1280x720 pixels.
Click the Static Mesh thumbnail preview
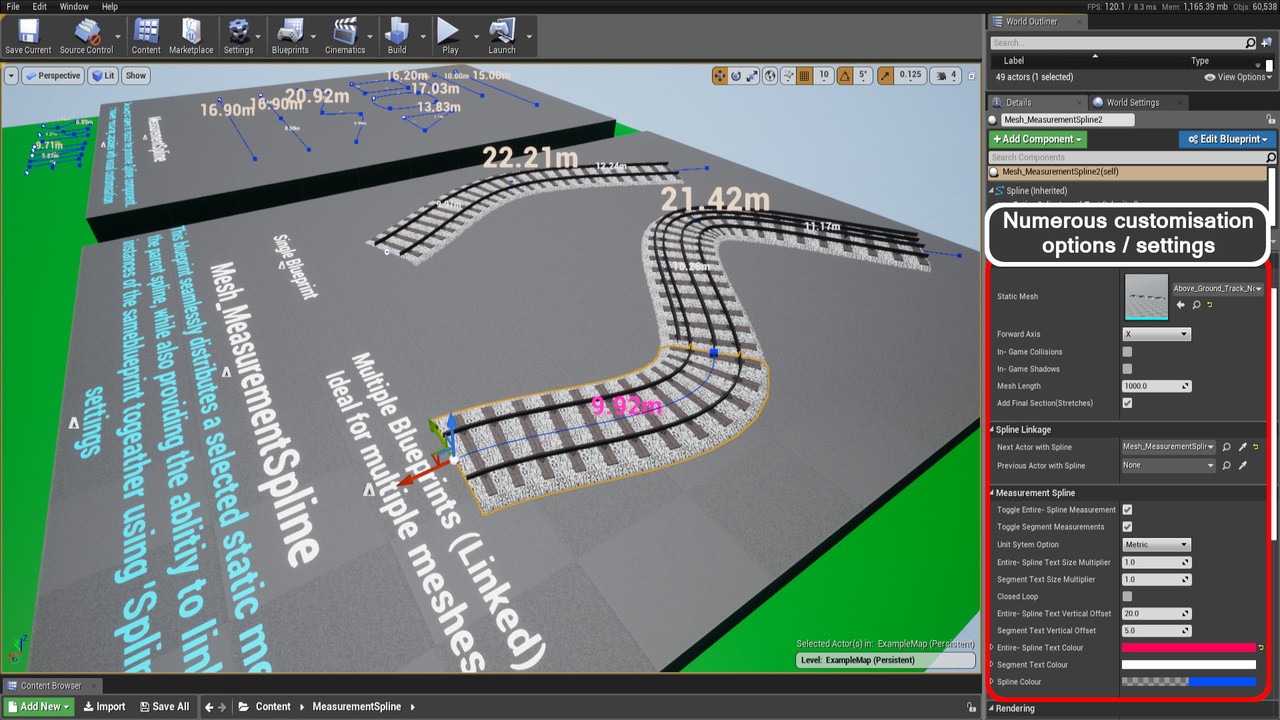[x=1146, y=297]
